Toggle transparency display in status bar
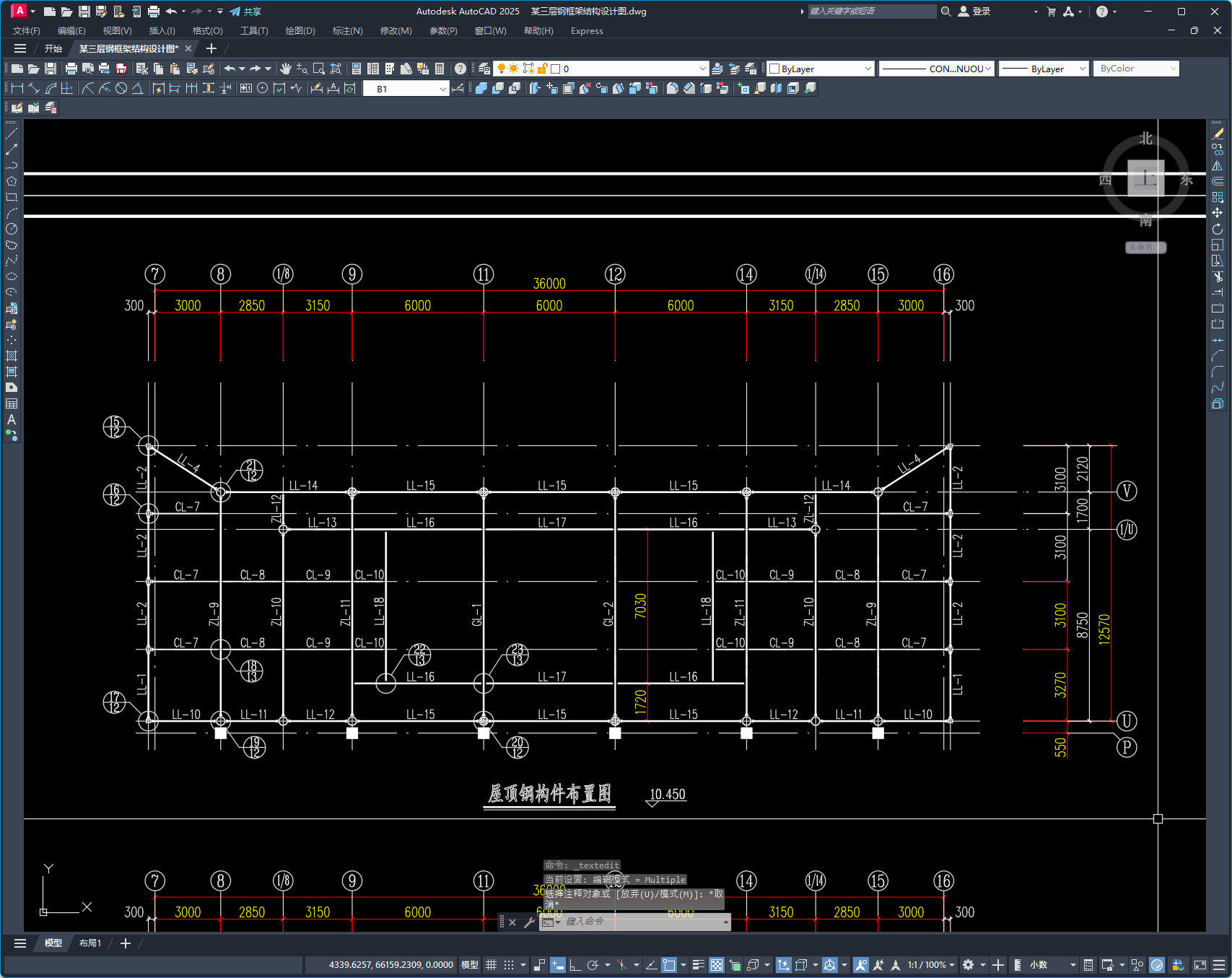The height and width of the screenshot is (978, 1232). 717,965
